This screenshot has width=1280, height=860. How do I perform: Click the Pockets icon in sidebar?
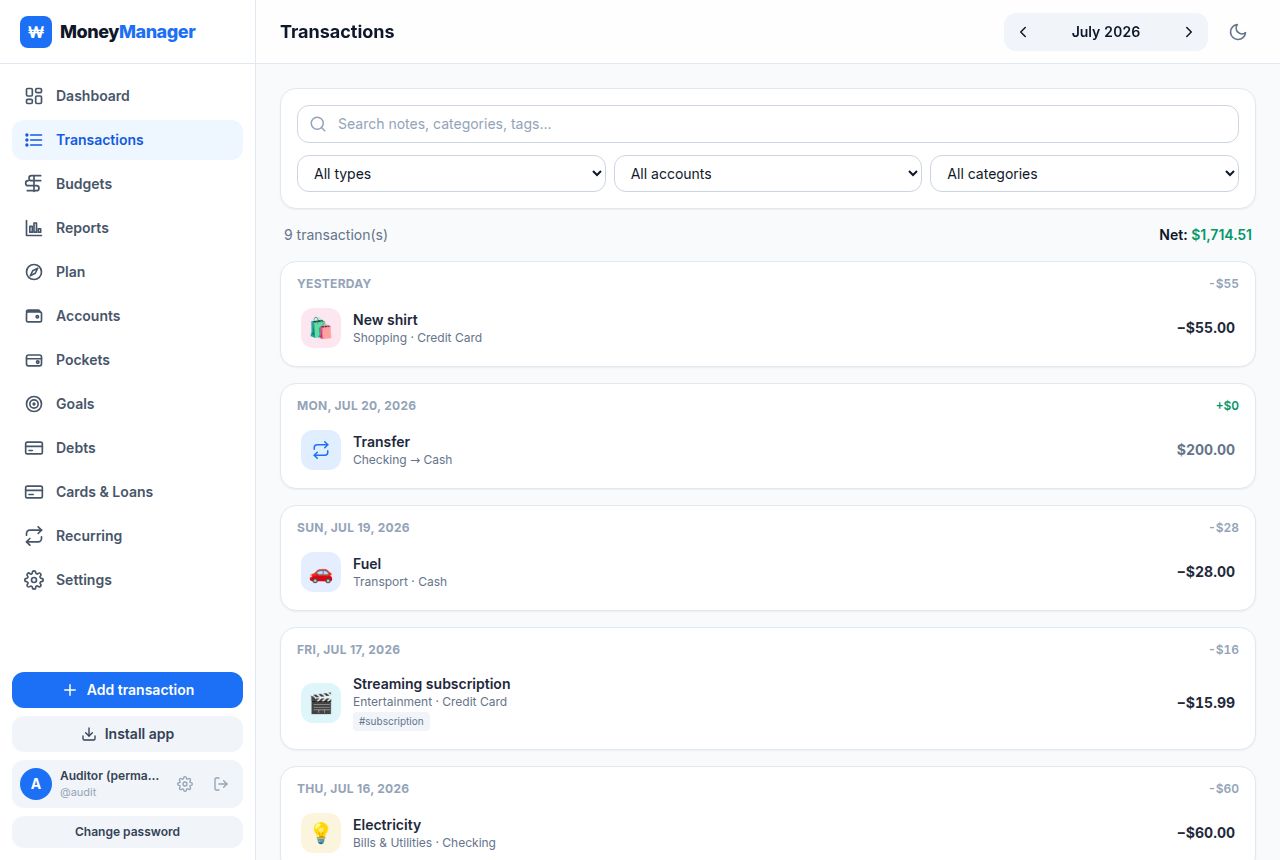click(34, 360)
